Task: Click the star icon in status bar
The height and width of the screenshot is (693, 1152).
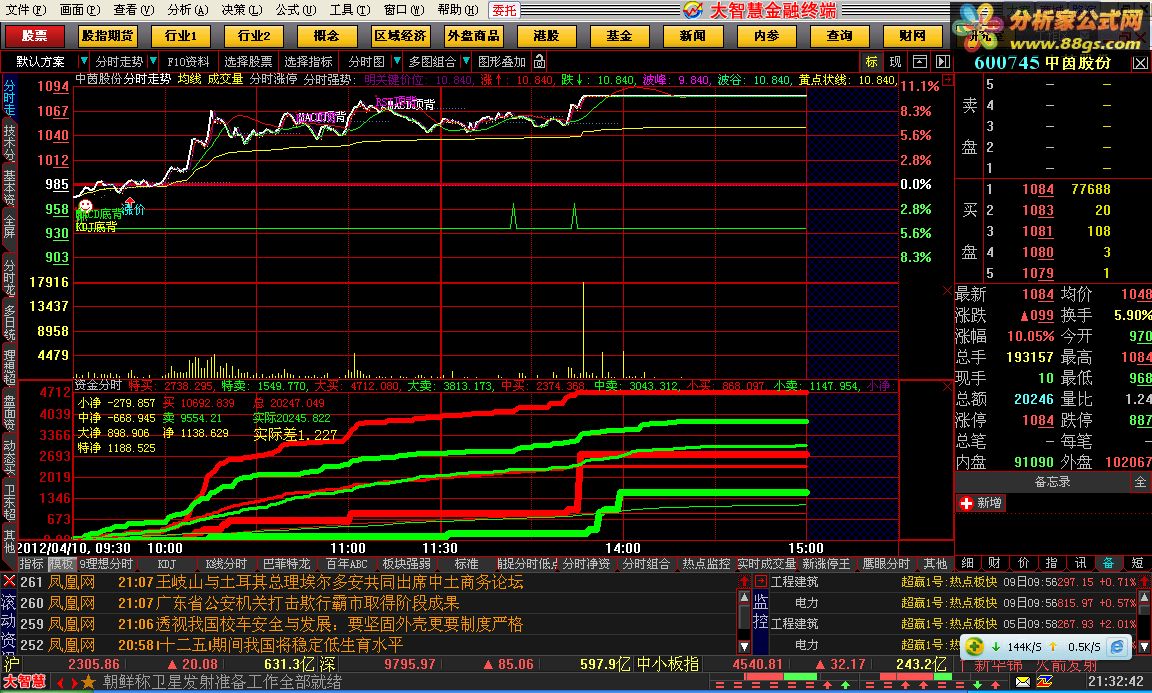Action: (x=89, y=683)
